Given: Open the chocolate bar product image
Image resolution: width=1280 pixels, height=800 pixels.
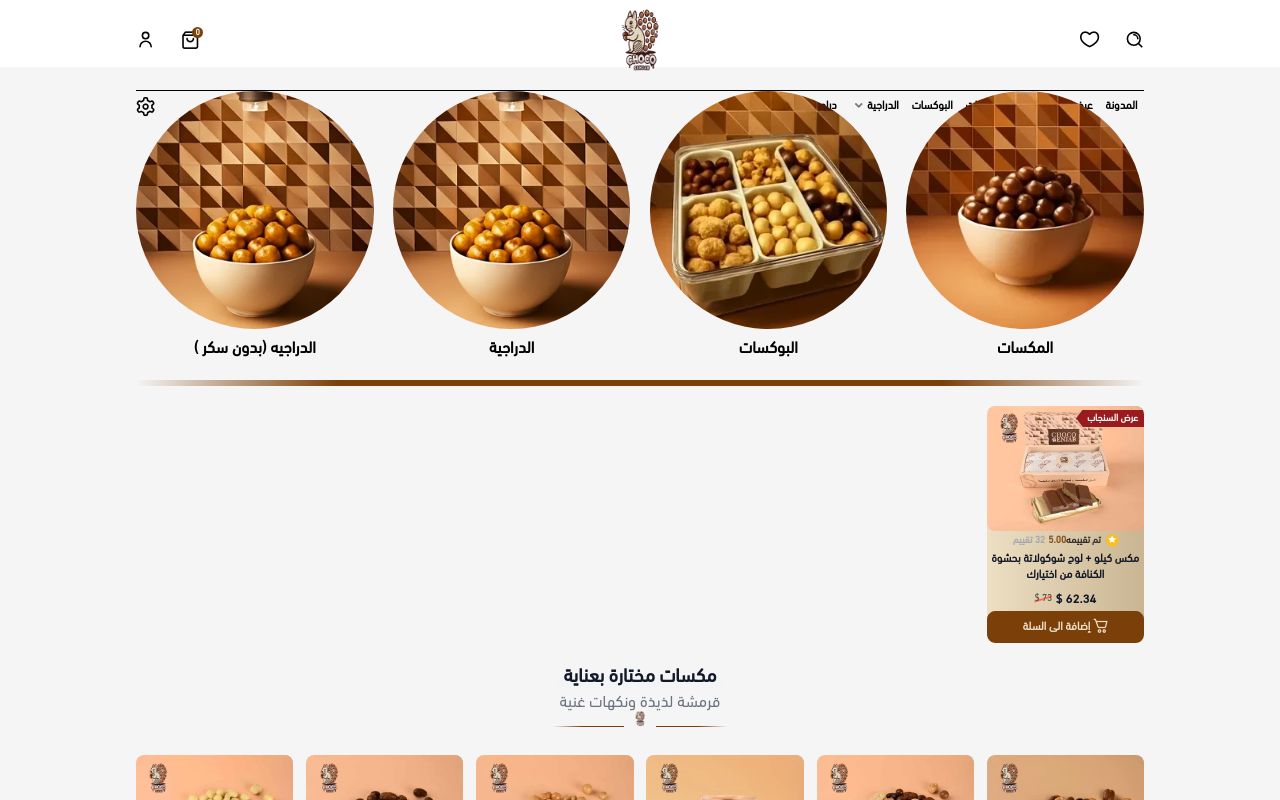Looking at the screenshot, I should pyautogui.click(x=1065, y=468).
